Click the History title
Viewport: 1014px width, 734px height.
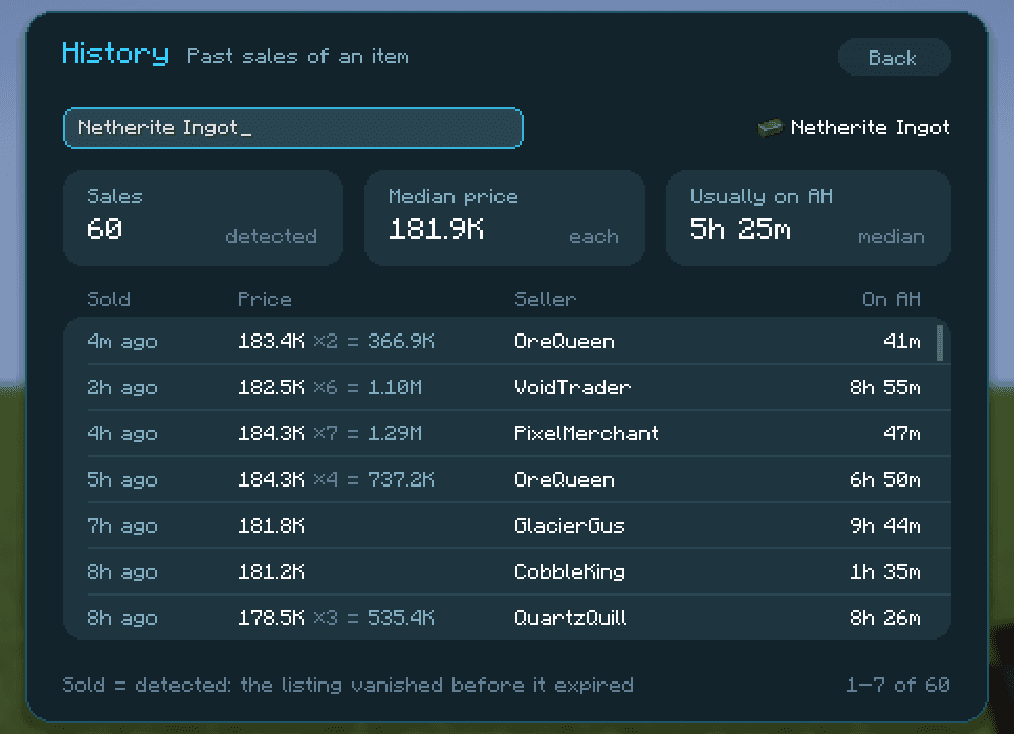pyautogui.click(x=115, y=54)
